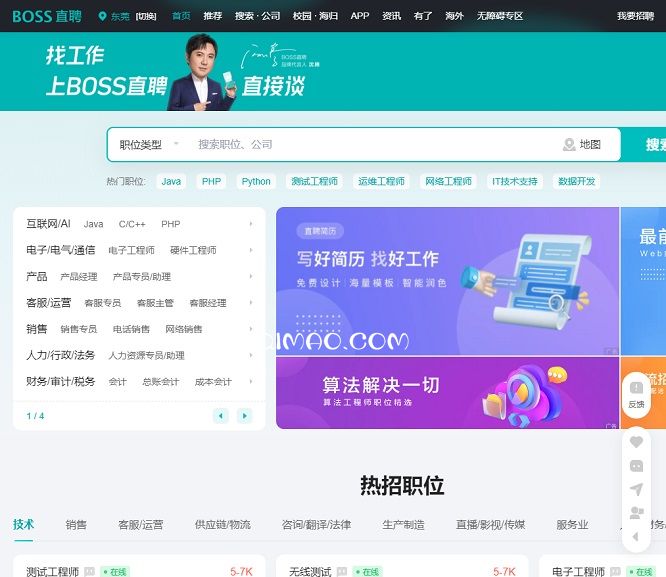The width and height of the screenshot is (666, 577).
Task: Open 首页 in top navigation
Action: (x=181, y=16)
